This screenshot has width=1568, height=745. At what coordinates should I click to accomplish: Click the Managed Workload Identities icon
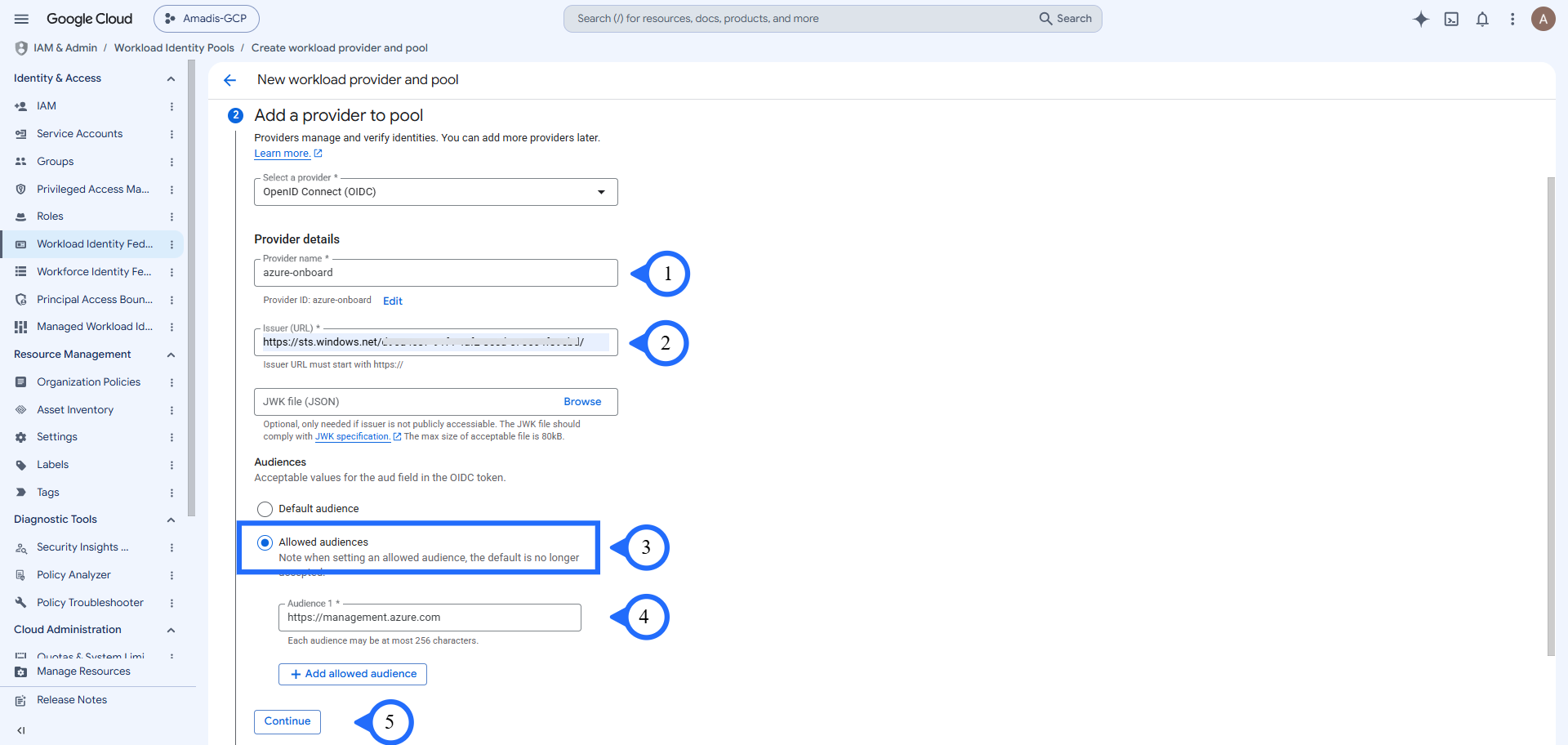tap(21, 327)
